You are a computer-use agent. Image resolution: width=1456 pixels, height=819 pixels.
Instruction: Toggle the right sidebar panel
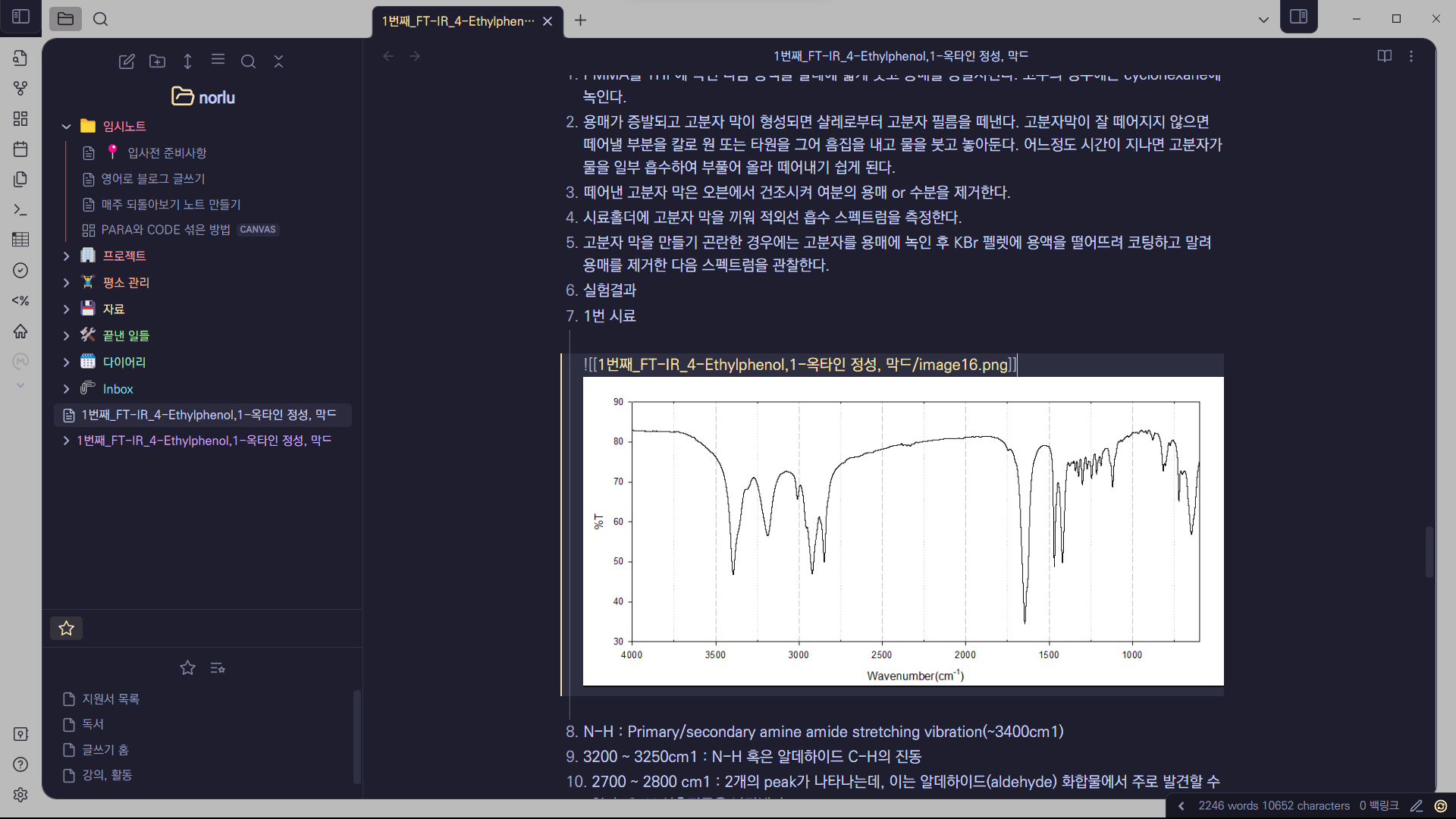(1298, 17)
